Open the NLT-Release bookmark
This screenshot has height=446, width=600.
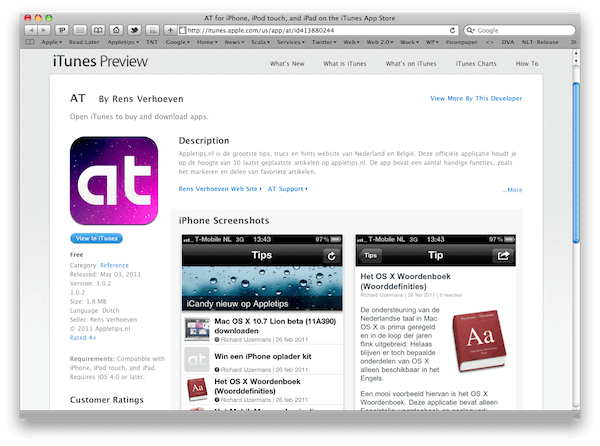coord(540,42)
